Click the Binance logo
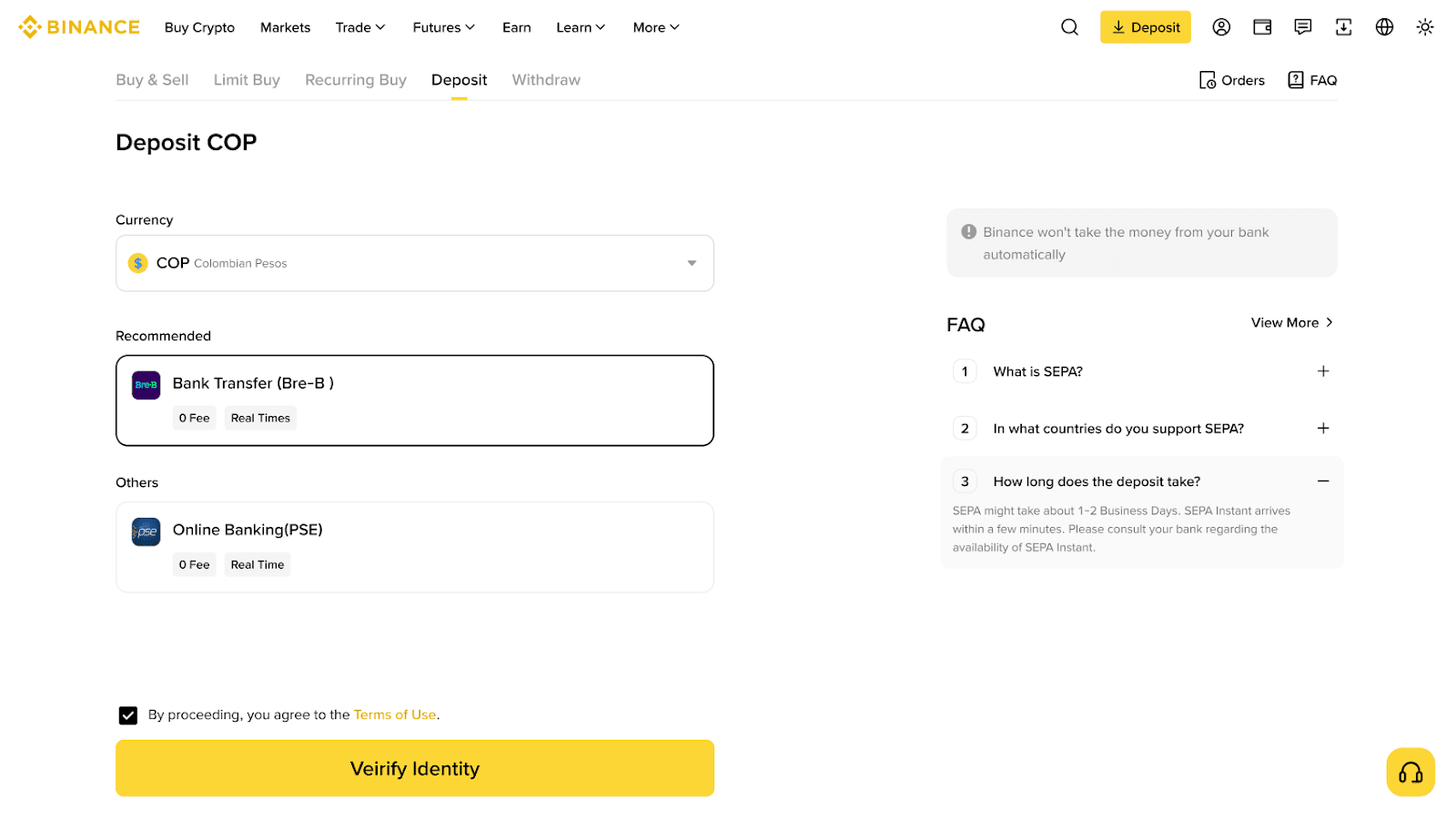This screenshot has width=1456, height=820. click(x=79, y=27)
